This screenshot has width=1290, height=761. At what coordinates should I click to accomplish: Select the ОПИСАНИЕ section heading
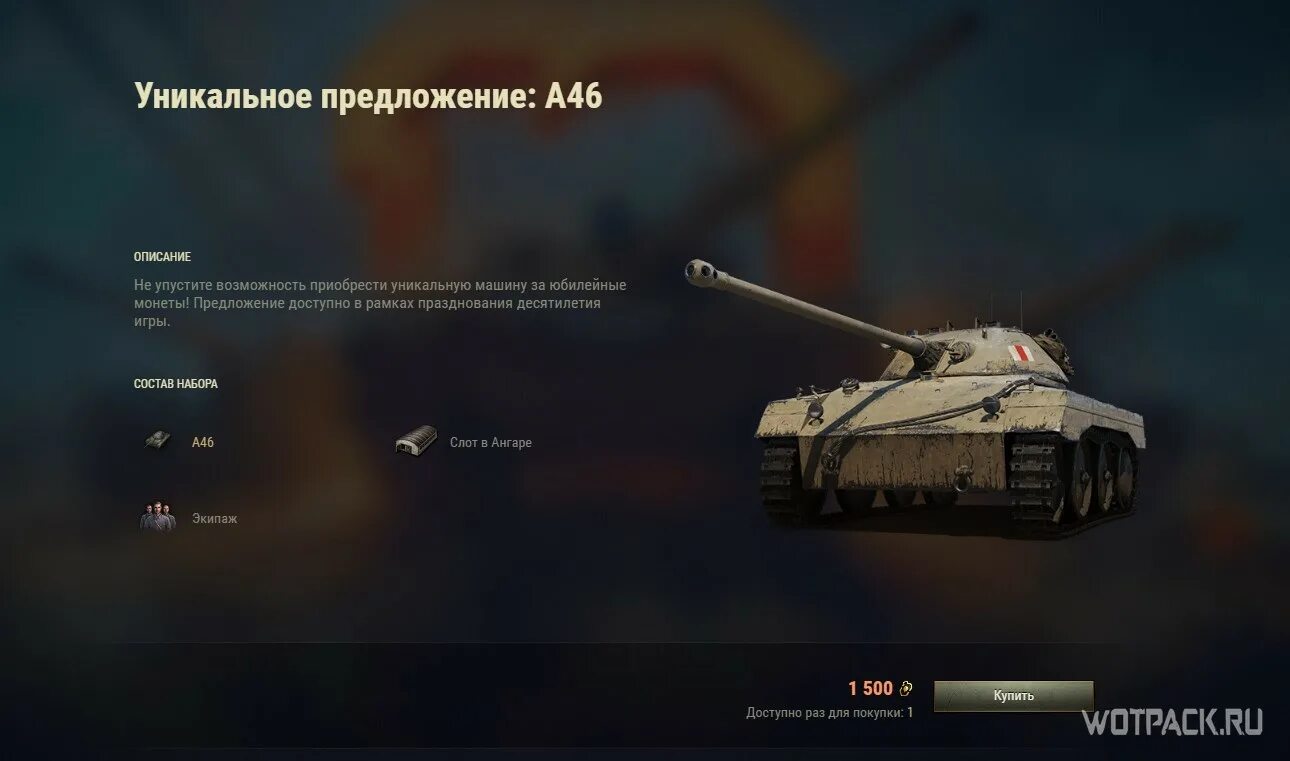(x=162, y=257)
